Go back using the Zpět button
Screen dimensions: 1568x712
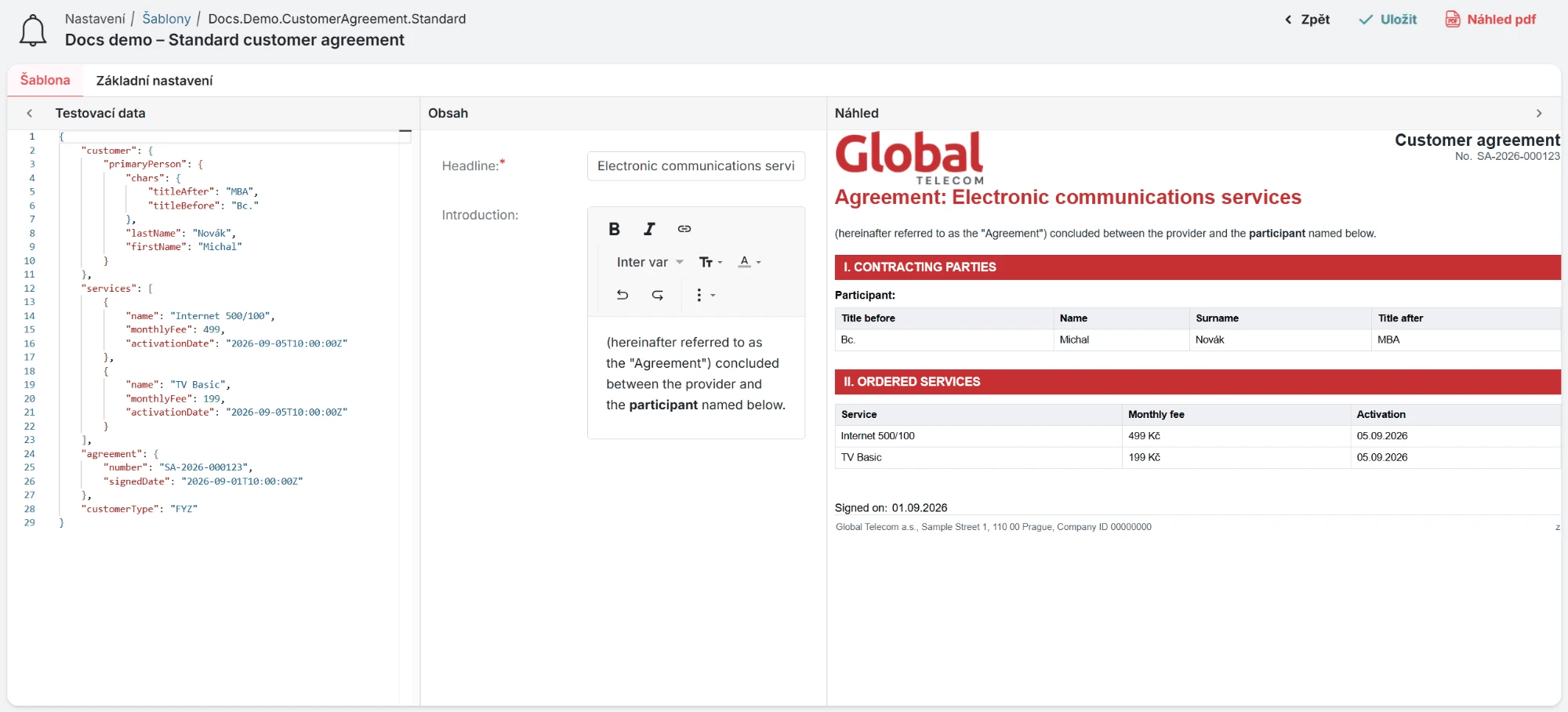1308,20
